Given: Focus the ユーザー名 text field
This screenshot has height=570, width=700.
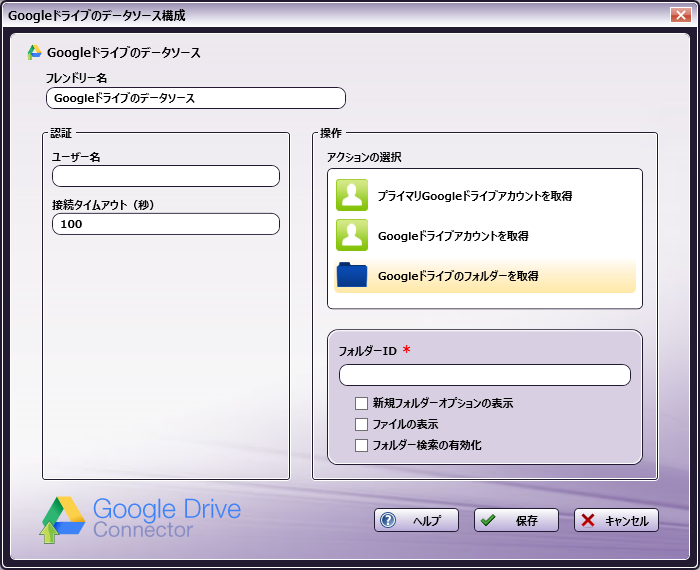Looking at the screenshot, I should (x=166, y=176).
